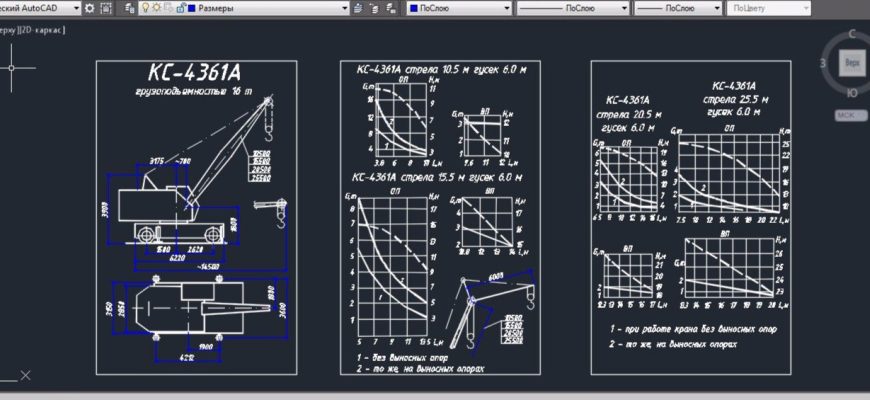Click the Ю south compass label on ViewCube

click(x=851, y=92)
